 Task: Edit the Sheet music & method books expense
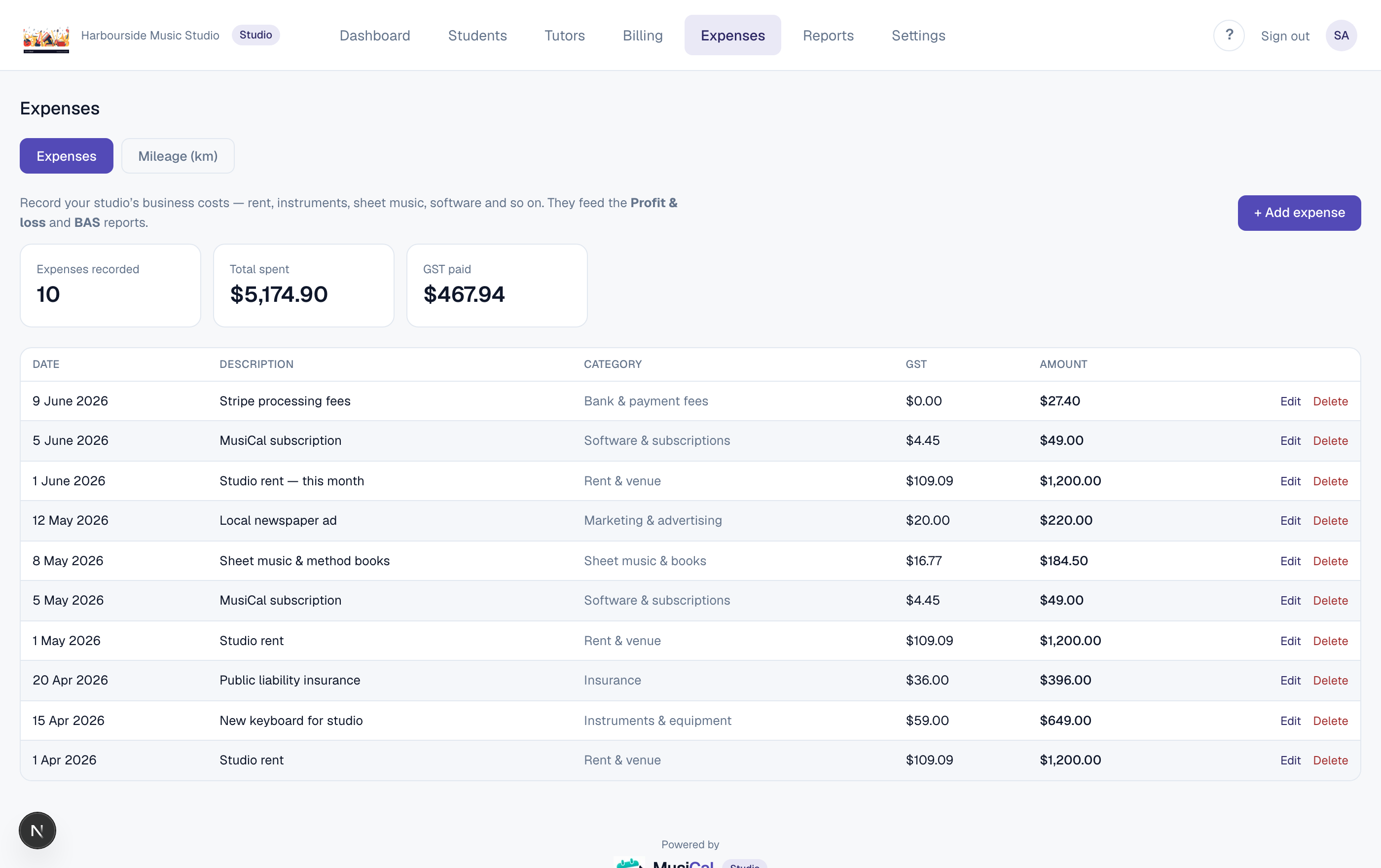click(x=1290, y=561)
